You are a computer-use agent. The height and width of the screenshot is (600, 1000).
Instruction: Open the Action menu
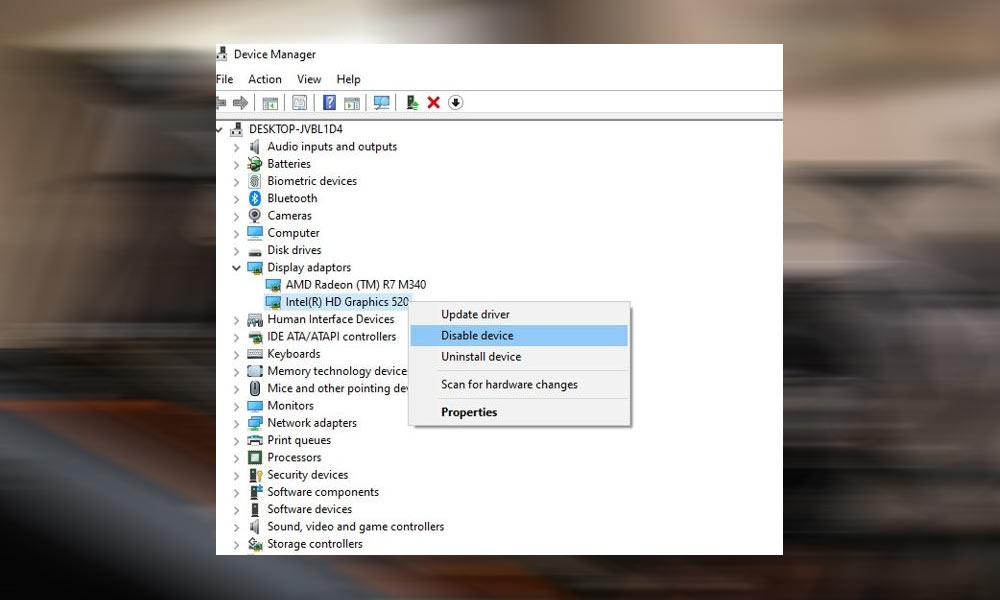(x=265, y=79)
